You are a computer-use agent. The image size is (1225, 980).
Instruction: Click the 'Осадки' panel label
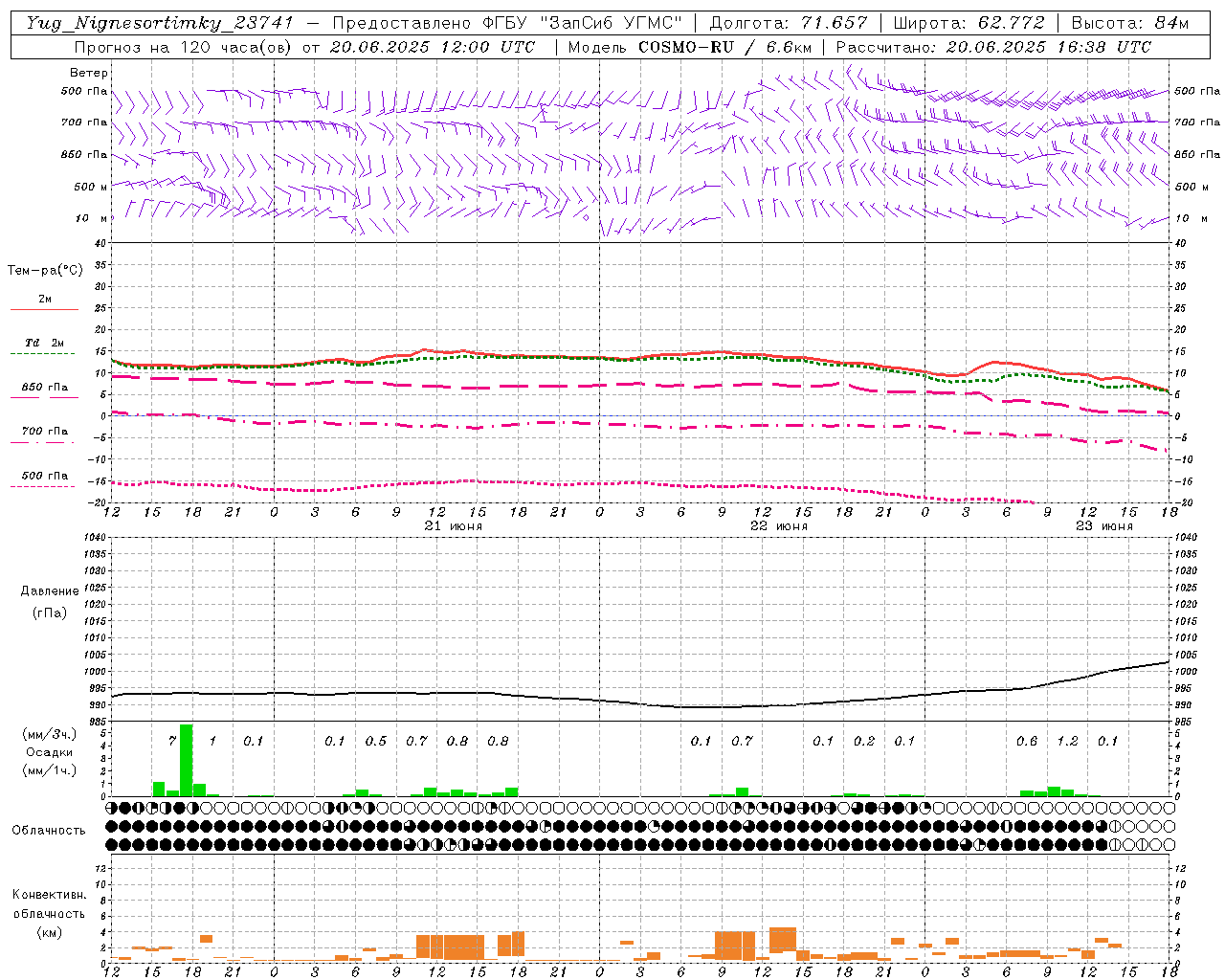tap(50, 752)
